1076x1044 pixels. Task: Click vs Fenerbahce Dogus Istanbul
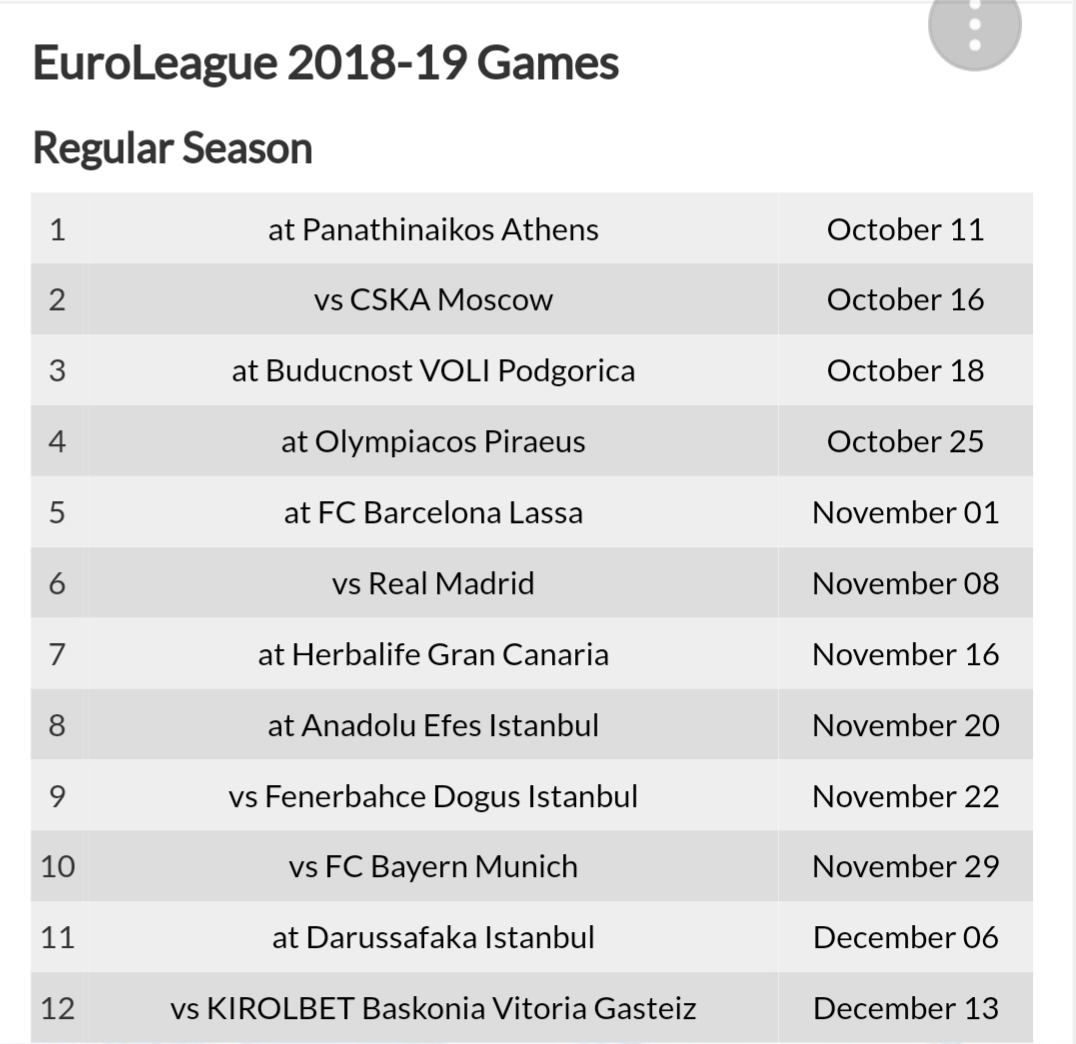click(x=433, y=796)
